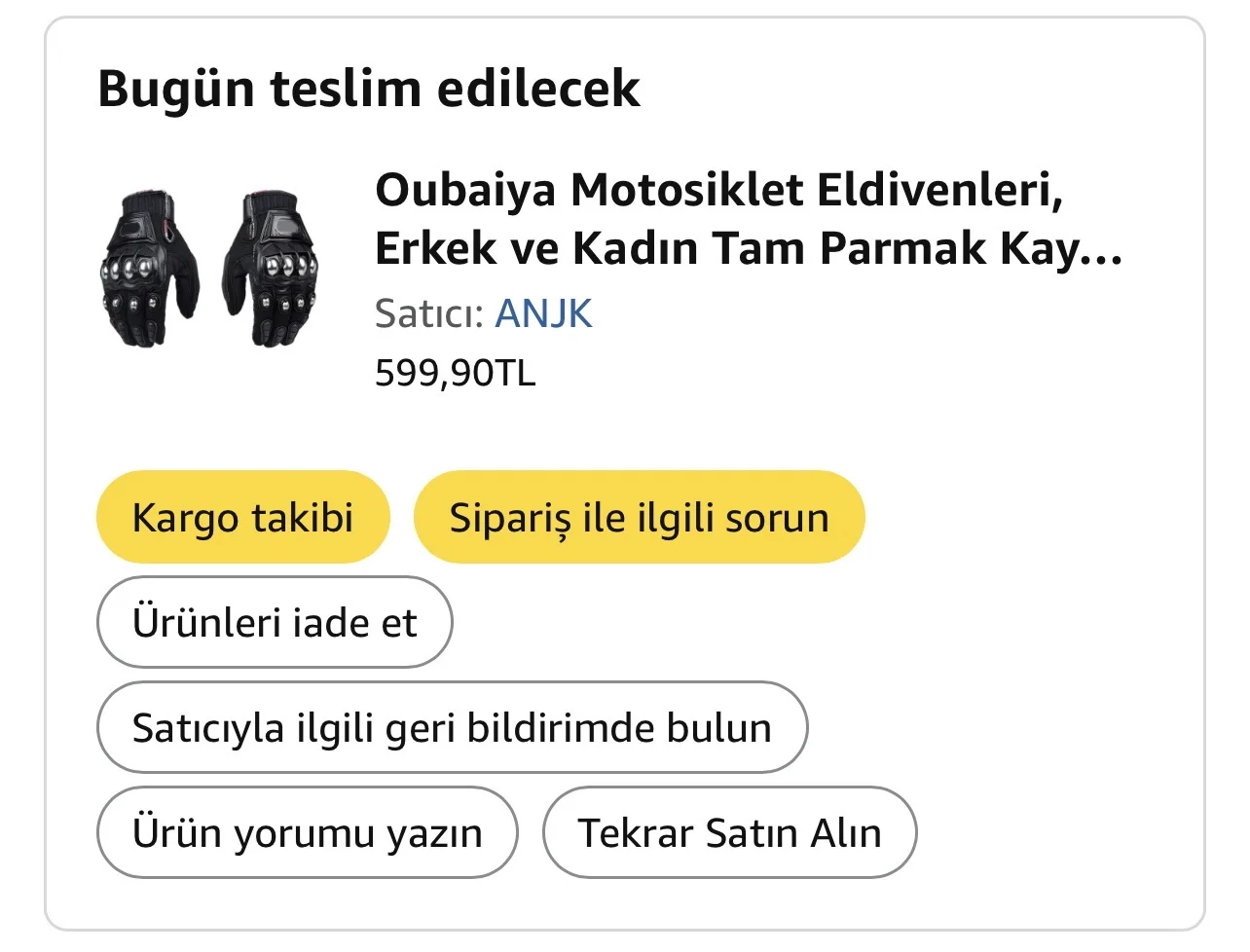Click the Bugün teslim edilecek heading

(x=369, y=89)
